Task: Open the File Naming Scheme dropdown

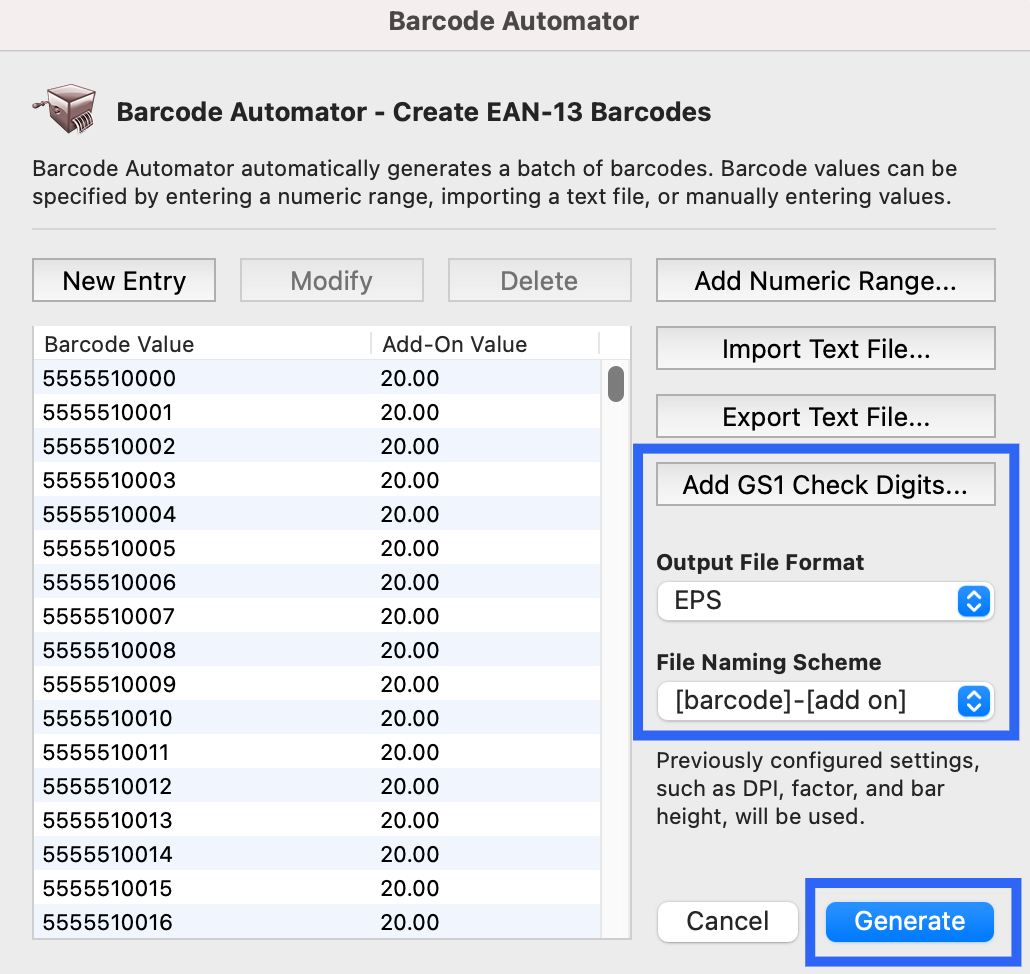Action: [825, 700]
